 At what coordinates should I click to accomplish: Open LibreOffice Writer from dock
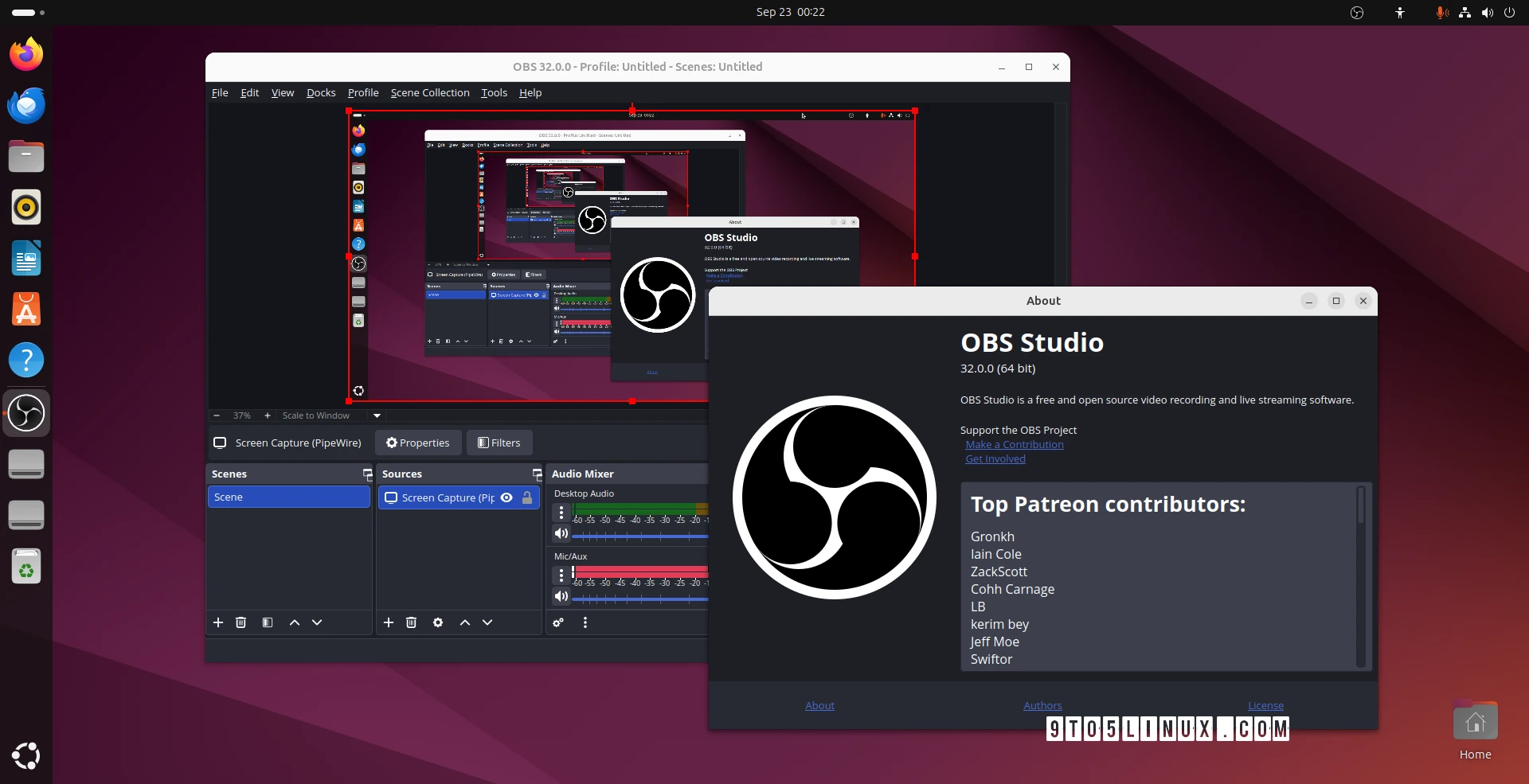pyautogui.click(x=26, y=258)
